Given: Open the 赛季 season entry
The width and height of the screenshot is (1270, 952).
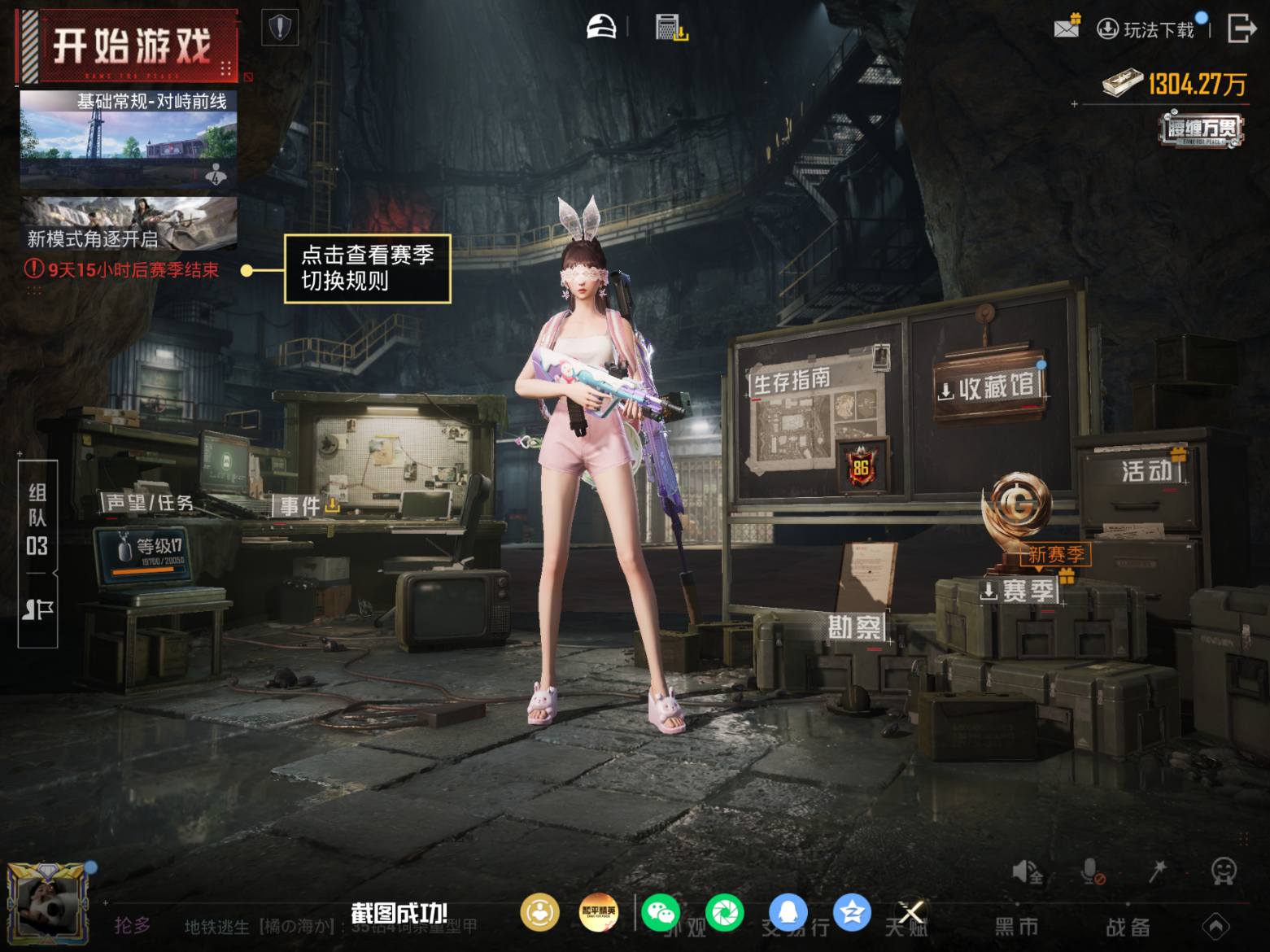Looking at the screenshot, I should pos(1019,591).
